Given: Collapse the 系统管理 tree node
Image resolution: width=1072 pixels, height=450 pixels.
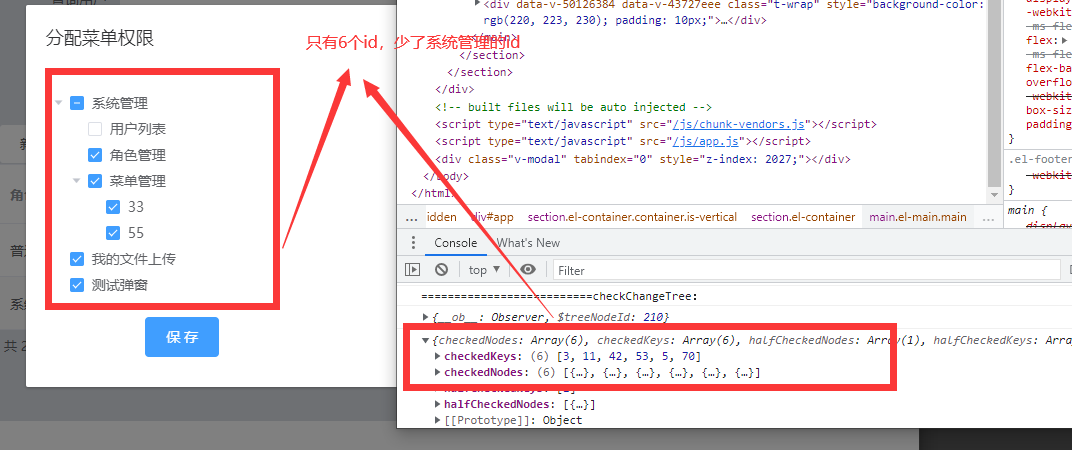Looking at the screenshot, I should 59,103.
